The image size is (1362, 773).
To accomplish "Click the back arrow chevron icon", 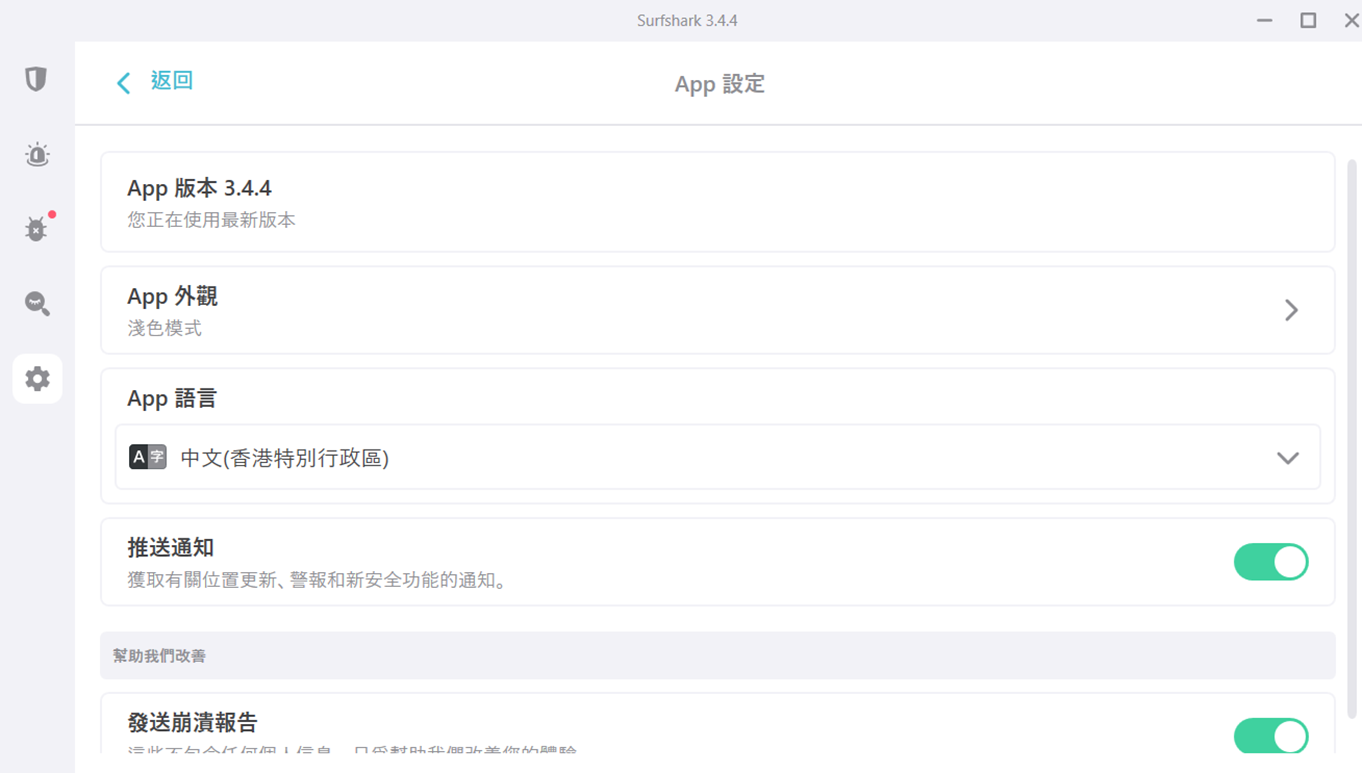I will click(x=123, y=83).
